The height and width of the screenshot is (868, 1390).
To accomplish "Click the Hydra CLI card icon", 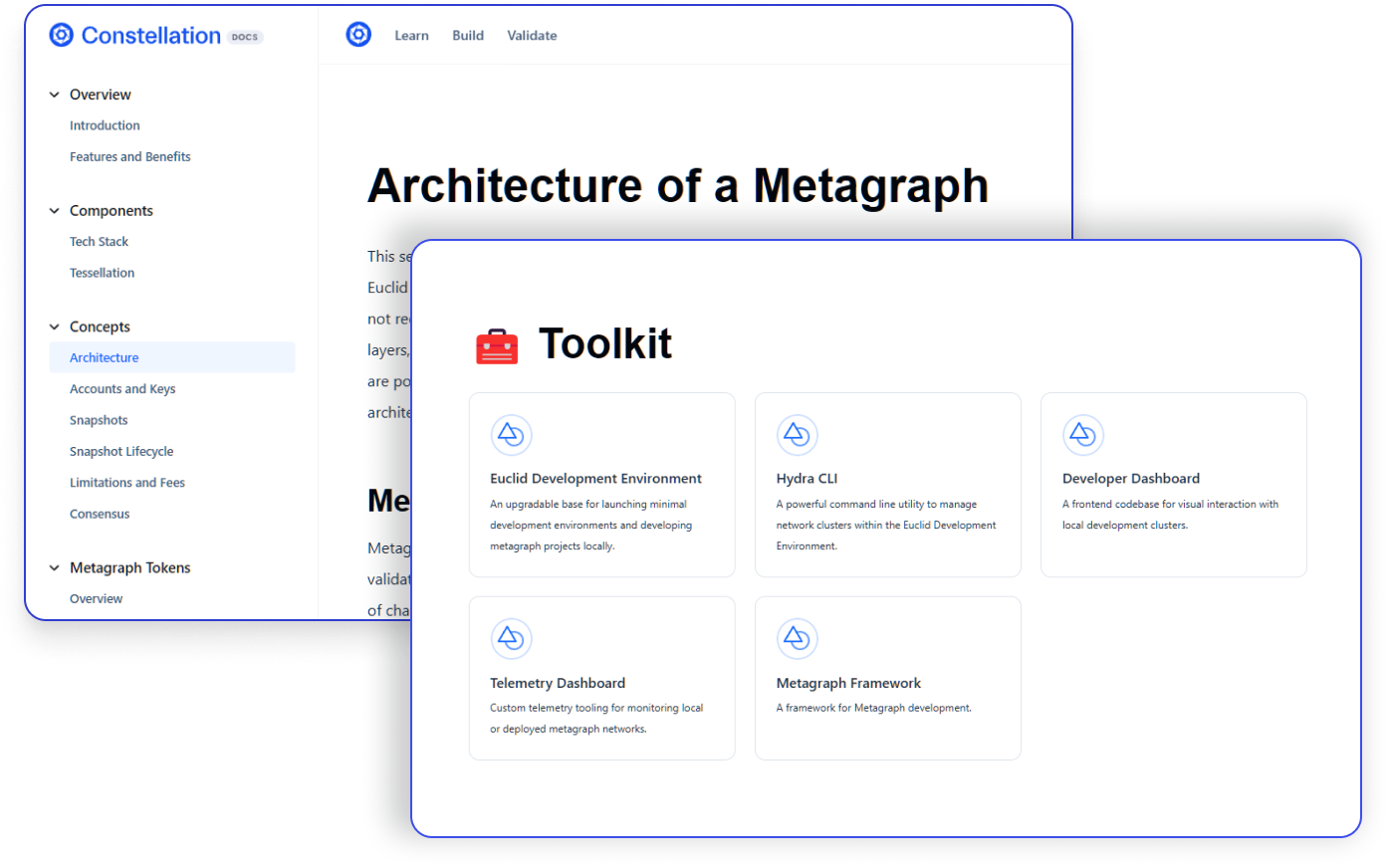I will coord(797,435).
